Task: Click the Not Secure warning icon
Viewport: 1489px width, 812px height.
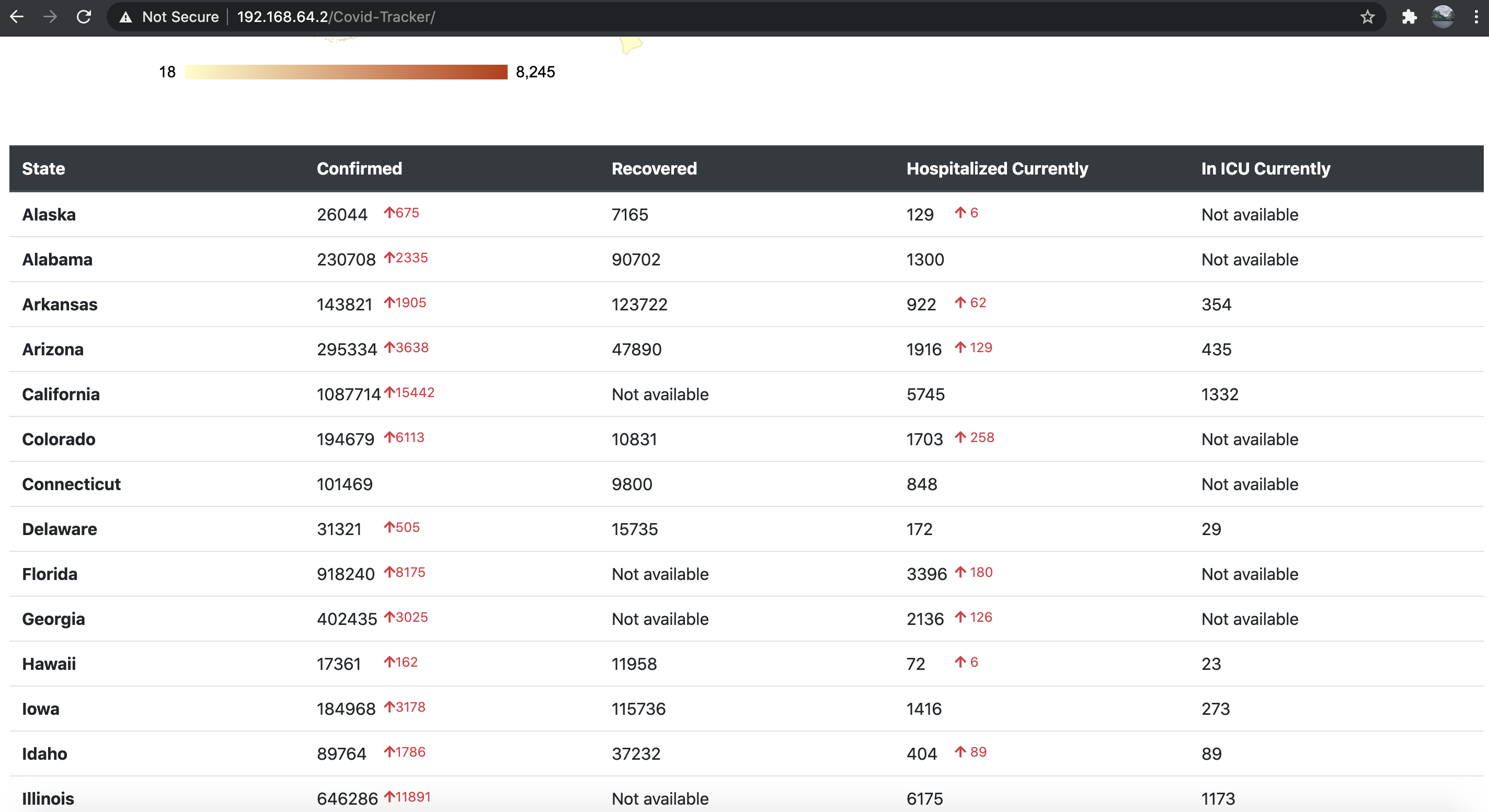Action: 125,17
